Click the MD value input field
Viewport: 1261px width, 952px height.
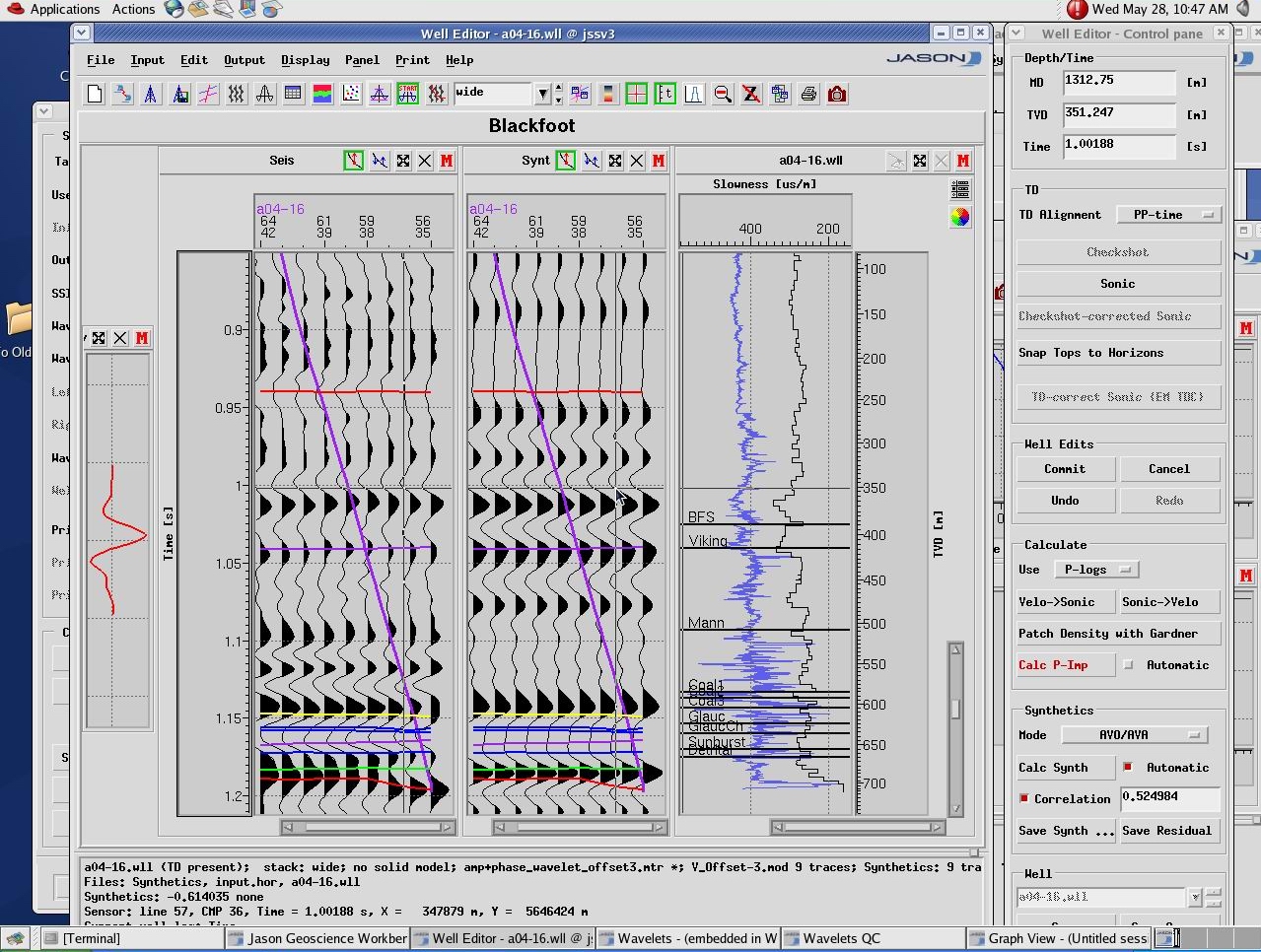(x=1119, y=82)
